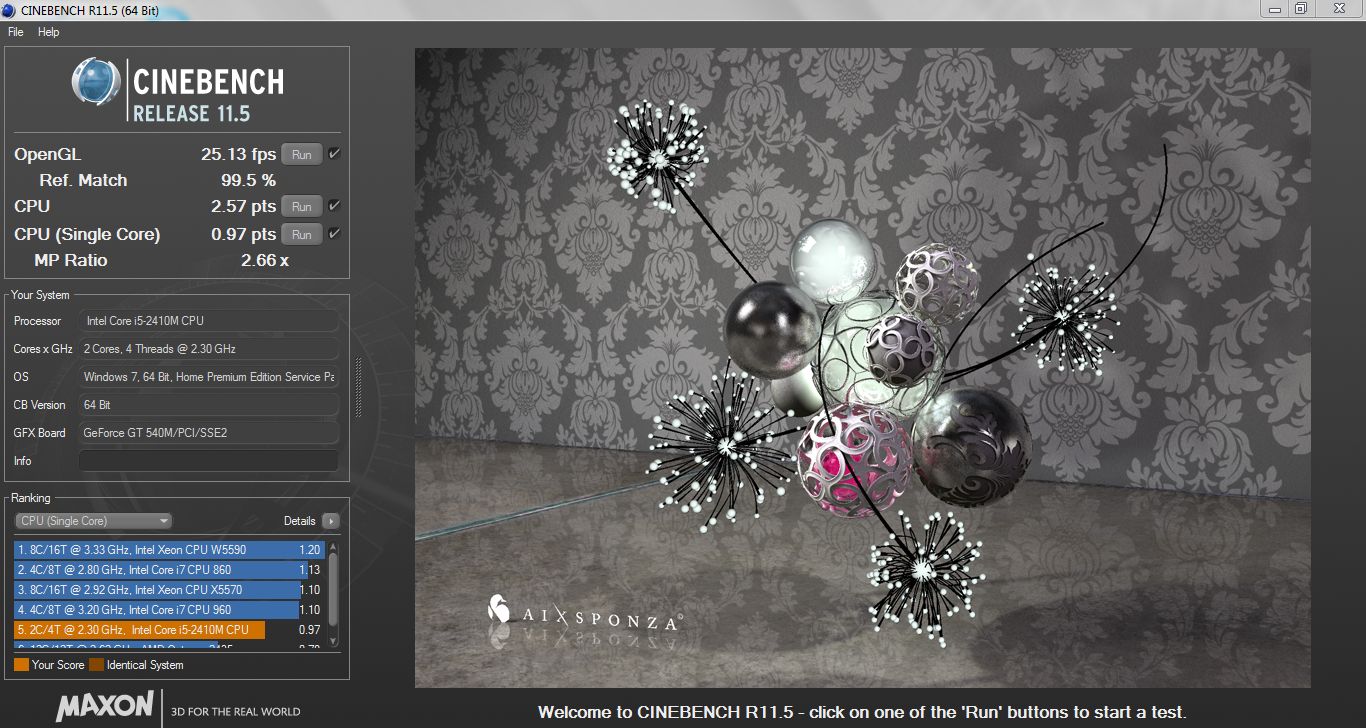
Task: Click the MP Ratio 2.66 x value
Action: pos(264,260)
